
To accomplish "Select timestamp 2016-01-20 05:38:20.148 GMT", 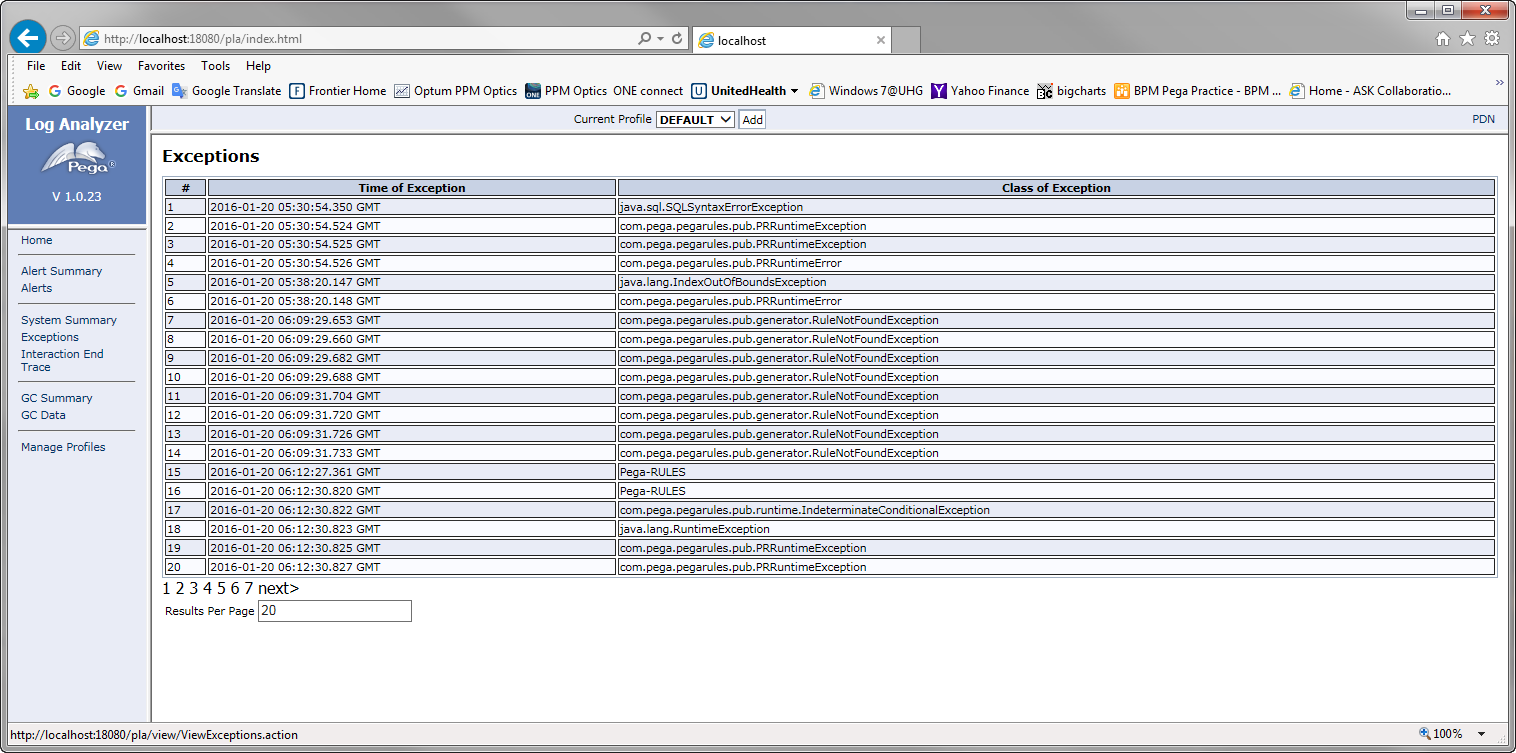I will coord(295,301).
